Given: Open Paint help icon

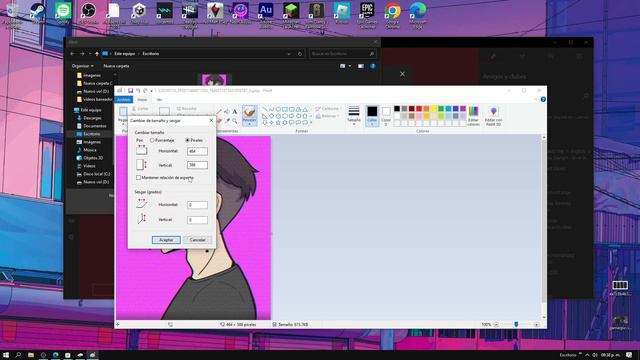Looking at the screenshot, I should 543,99.
